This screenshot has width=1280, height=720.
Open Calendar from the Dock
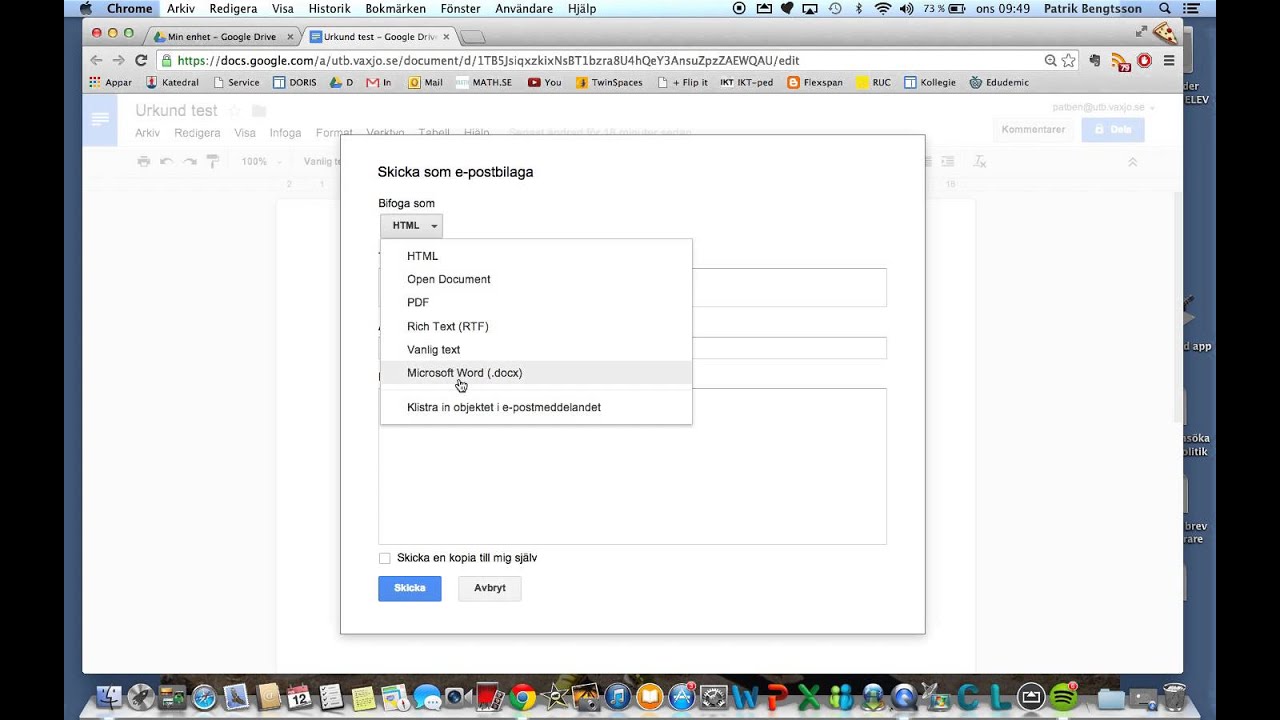click(299, 697)
